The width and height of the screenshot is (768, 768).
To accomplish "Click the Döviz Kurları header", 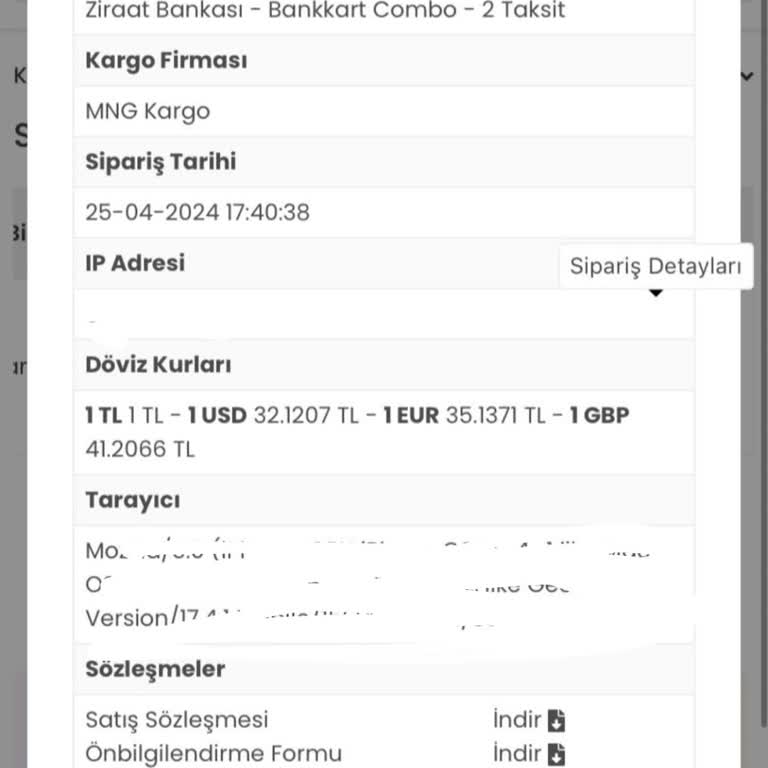I will point(158,365).
